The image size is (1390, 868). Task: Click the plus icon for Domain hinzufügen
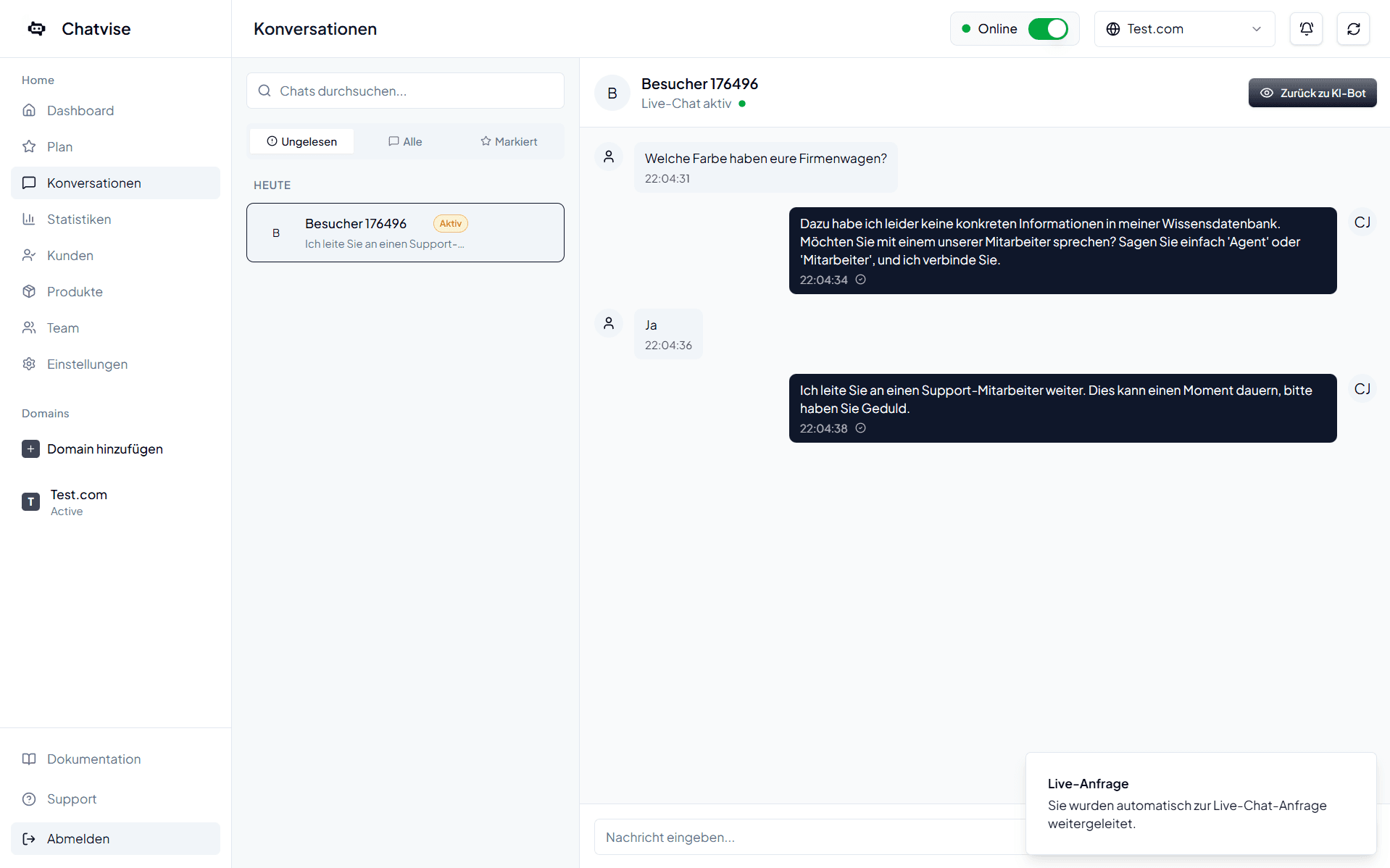click(x=30, y=449)
